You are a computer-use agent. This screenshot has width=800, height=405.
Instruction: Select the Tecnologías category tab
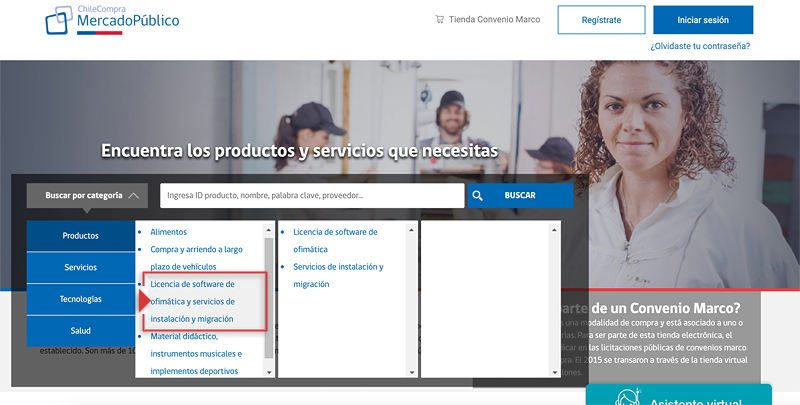click(x=81, y=299)
